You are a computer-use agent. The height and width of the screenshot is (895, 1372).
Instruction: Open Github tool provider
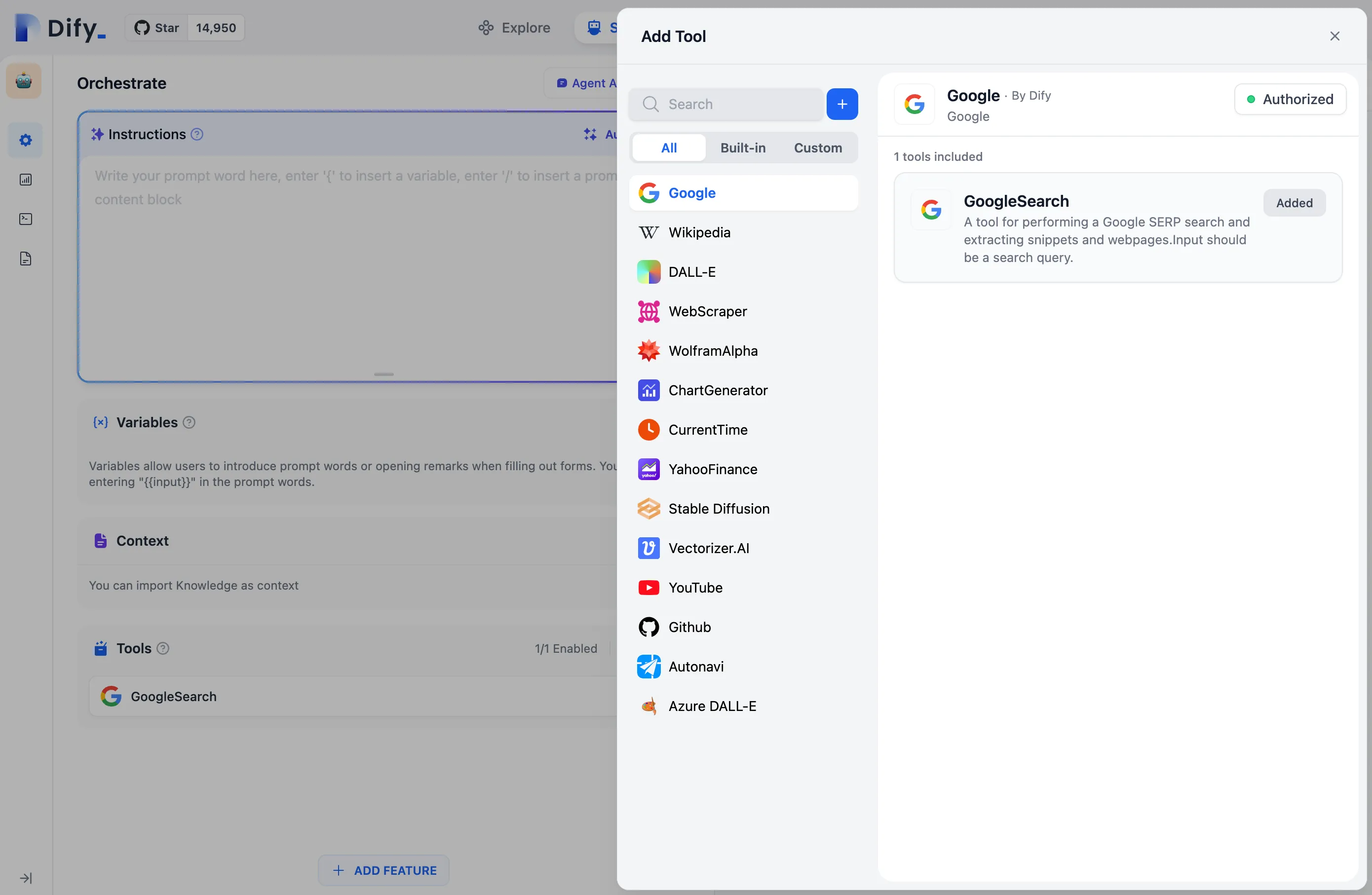[x=689, y=627]
